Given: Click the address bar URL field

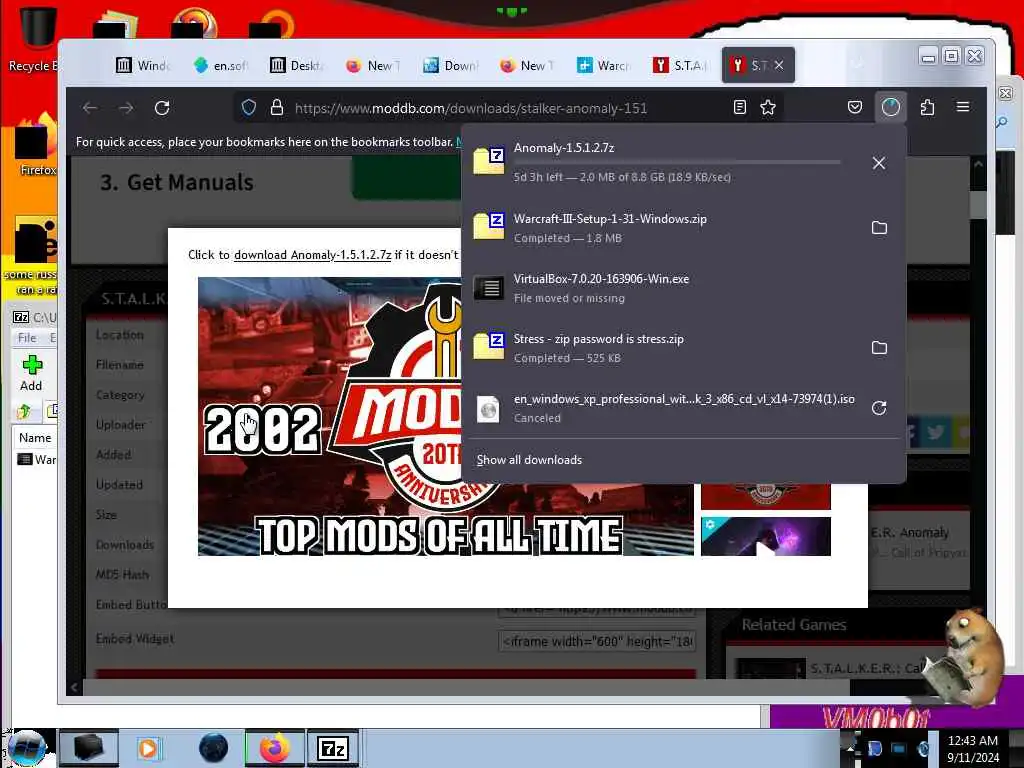Looking at the screenshot, I should pos(509,108).
